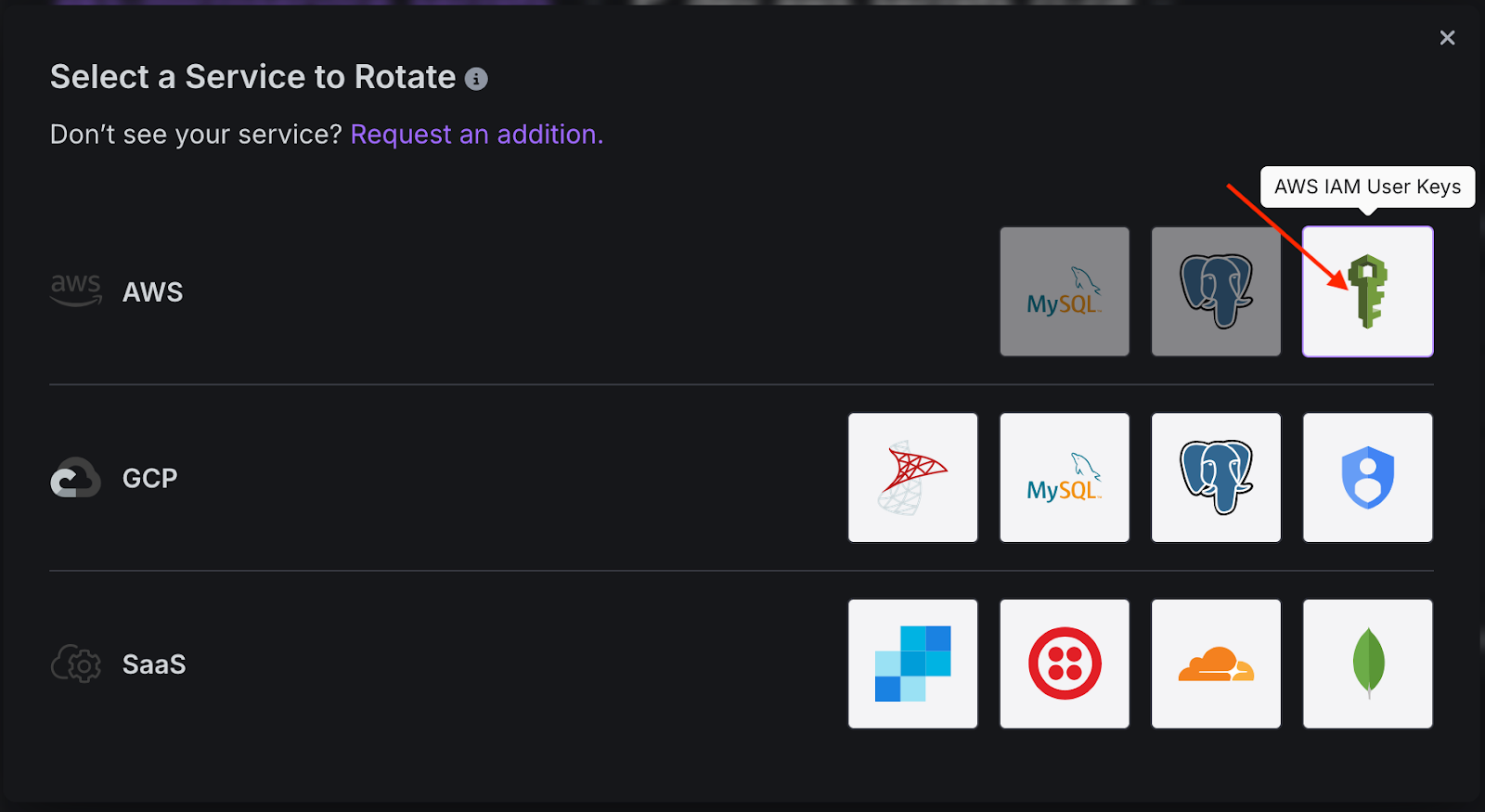Choose the Cloudflare orange cloud tile
The width and height of the screenshot is (1485, 812).
tap(1216, 664)
